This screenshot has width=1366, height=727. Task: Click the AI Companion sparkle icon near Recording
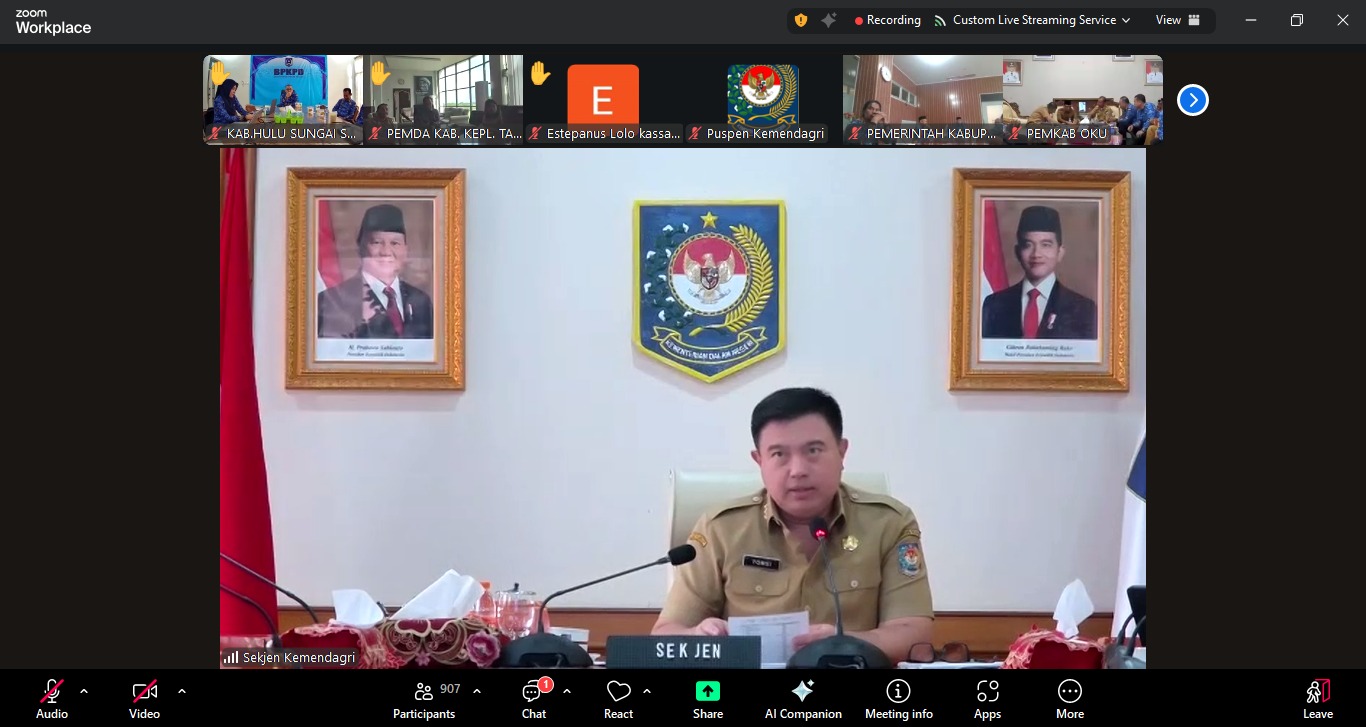coord(828,19)
